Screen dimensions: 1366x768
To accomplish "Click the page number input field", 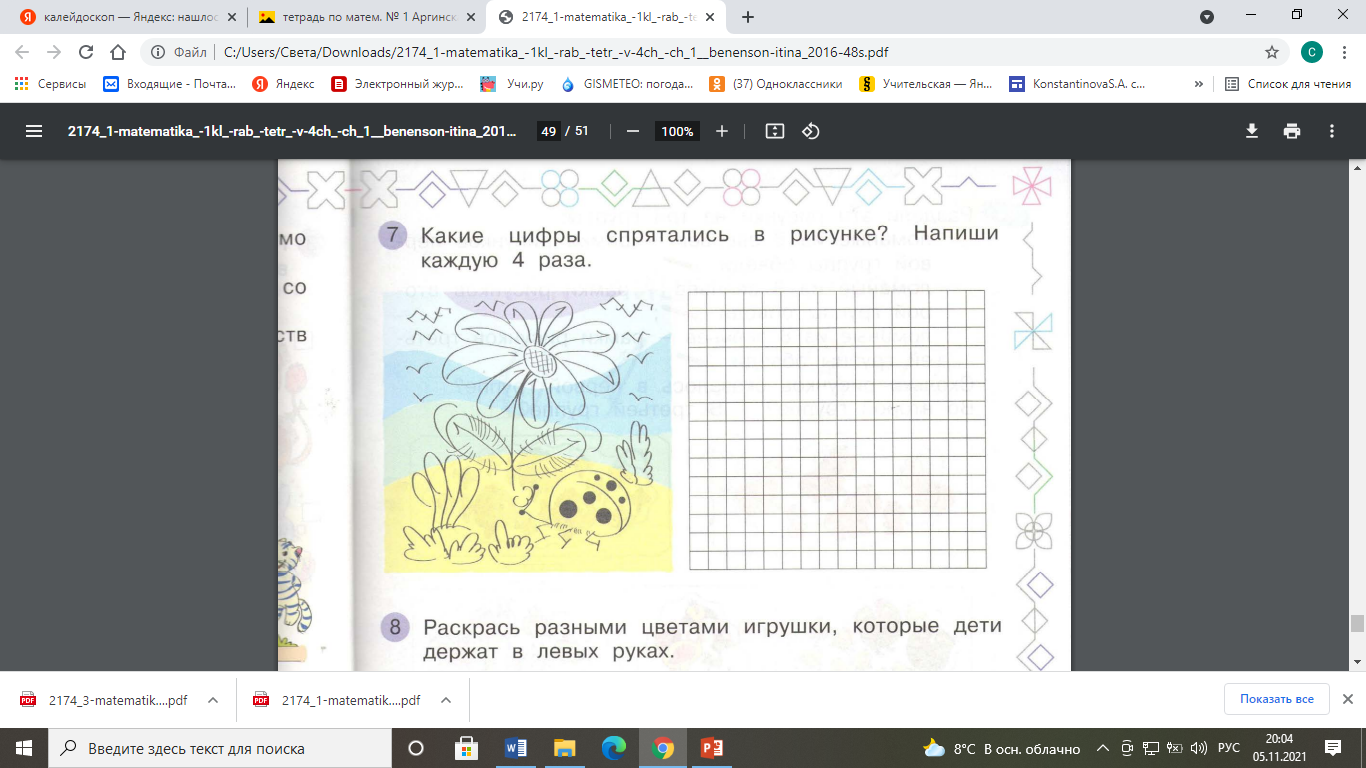I will pyautogui.click(x=547, y=131).
